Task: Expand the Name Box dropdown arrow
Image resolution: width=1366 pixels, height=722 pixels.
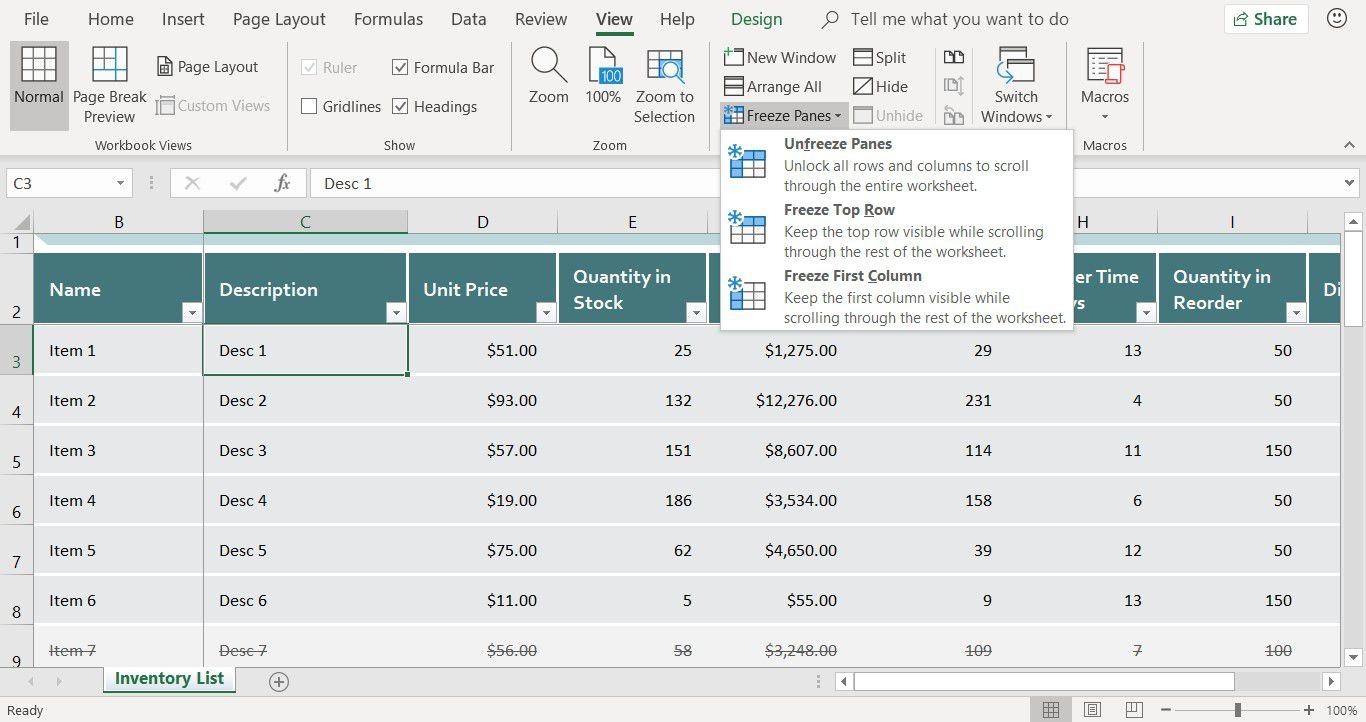Action: [x=120, y=184]
